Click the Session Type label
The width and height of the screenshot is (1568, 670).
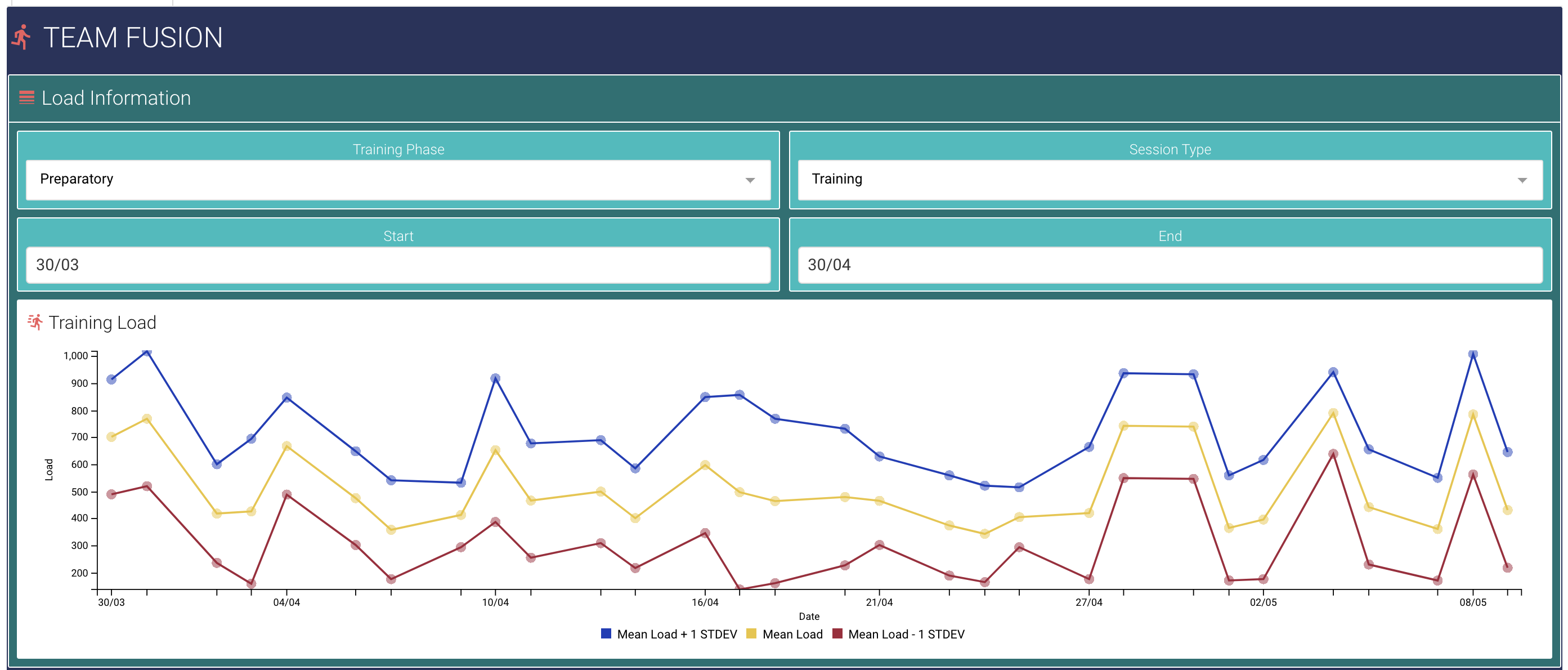1170,149
